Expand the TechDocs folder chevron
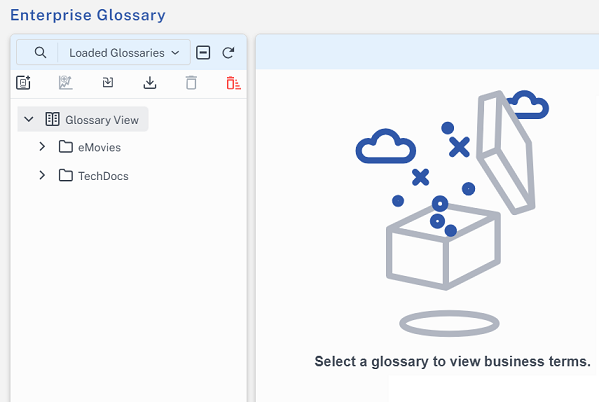599x402 pixels. pos(42,175)
